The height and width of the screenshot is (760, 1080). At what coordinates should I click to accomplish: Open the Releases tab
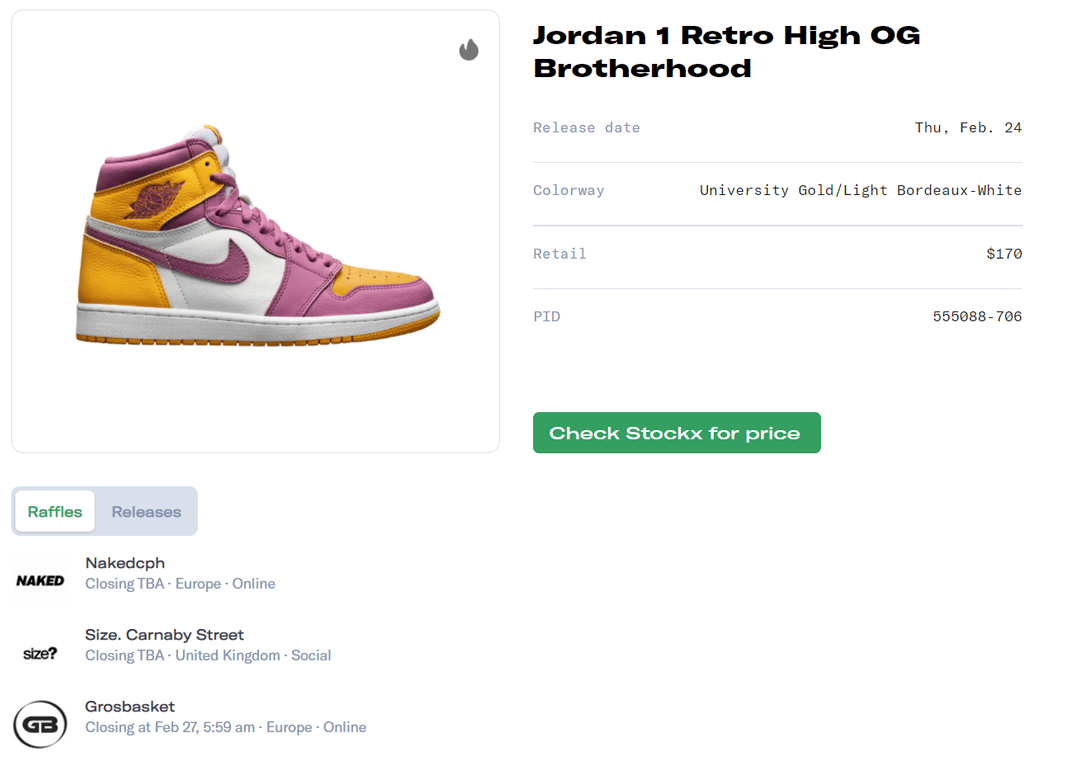click(x=146, y=512)
